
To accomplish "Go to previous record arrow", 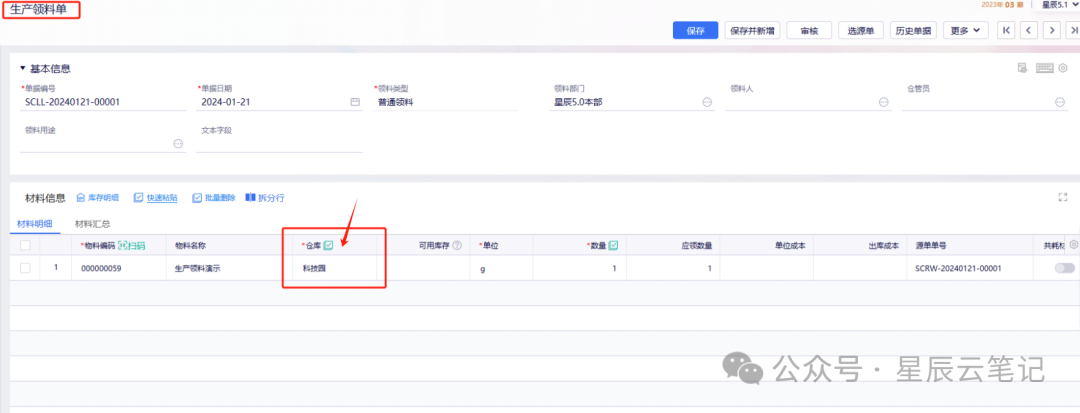I will 1029,31.
